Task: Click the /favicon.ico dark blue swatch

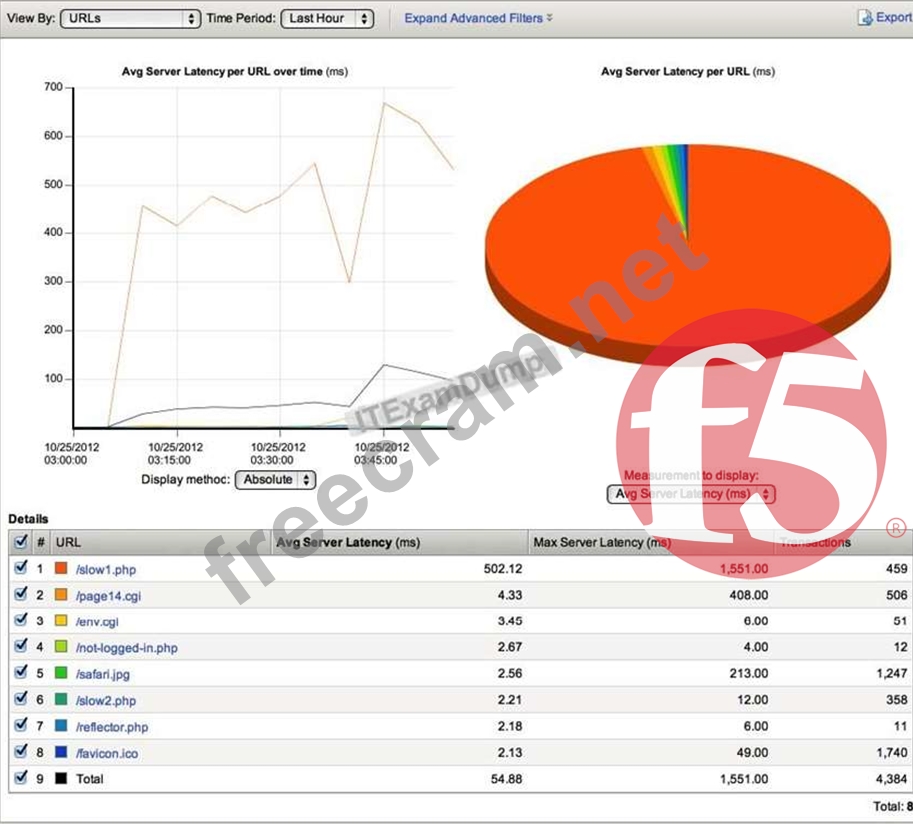Action: 61,752
